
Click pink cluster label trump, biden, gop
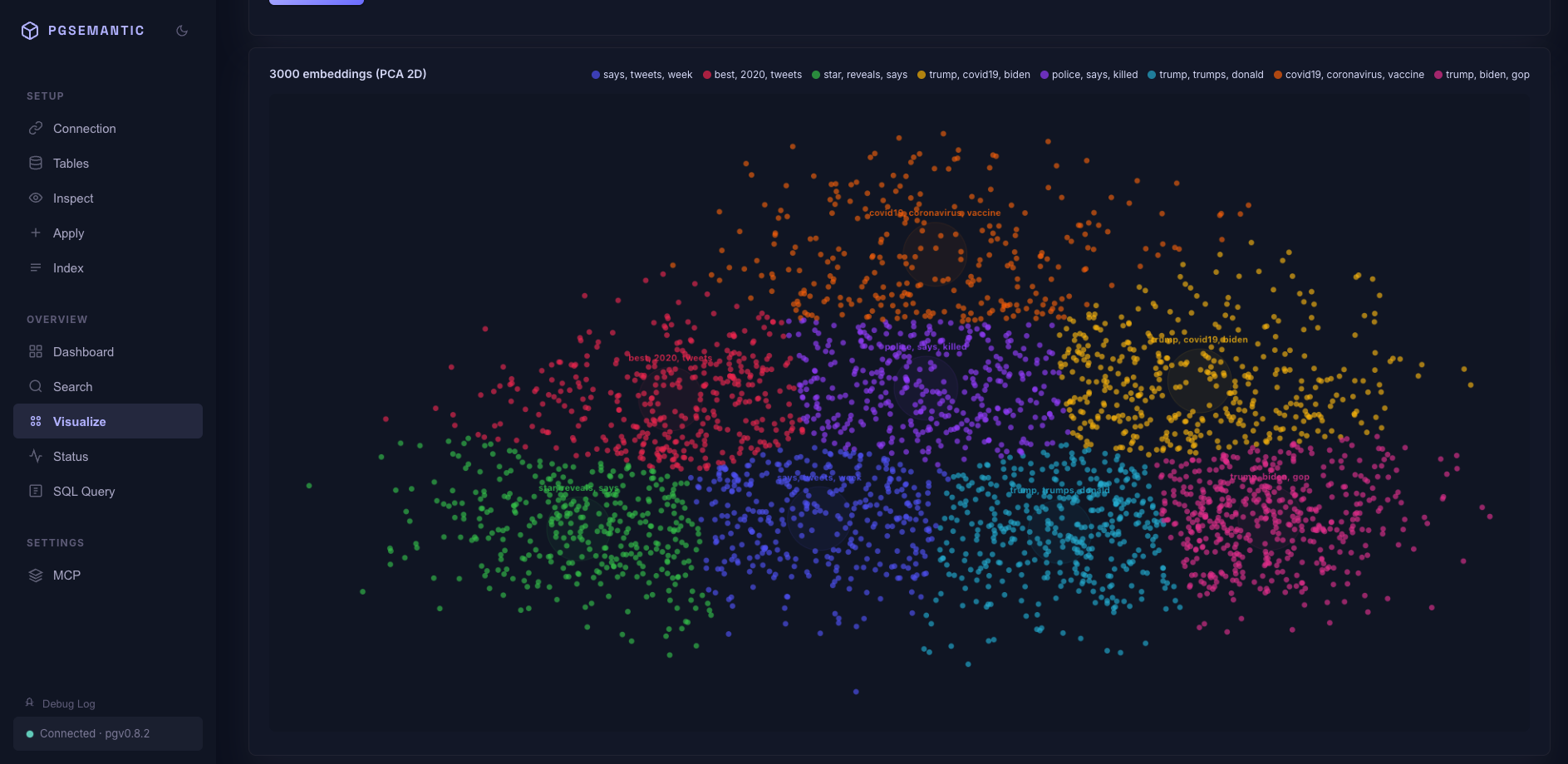pyautogui.click(x=1270, y=477)
